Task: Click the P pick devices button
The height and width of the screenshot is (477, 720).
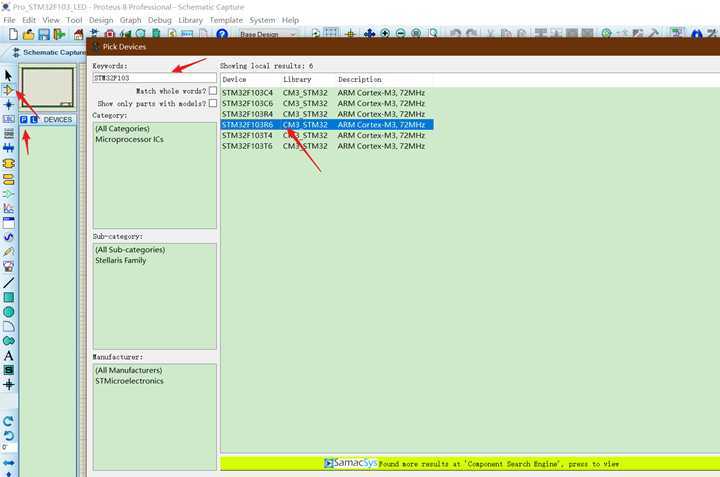Action: click(23, 119)
